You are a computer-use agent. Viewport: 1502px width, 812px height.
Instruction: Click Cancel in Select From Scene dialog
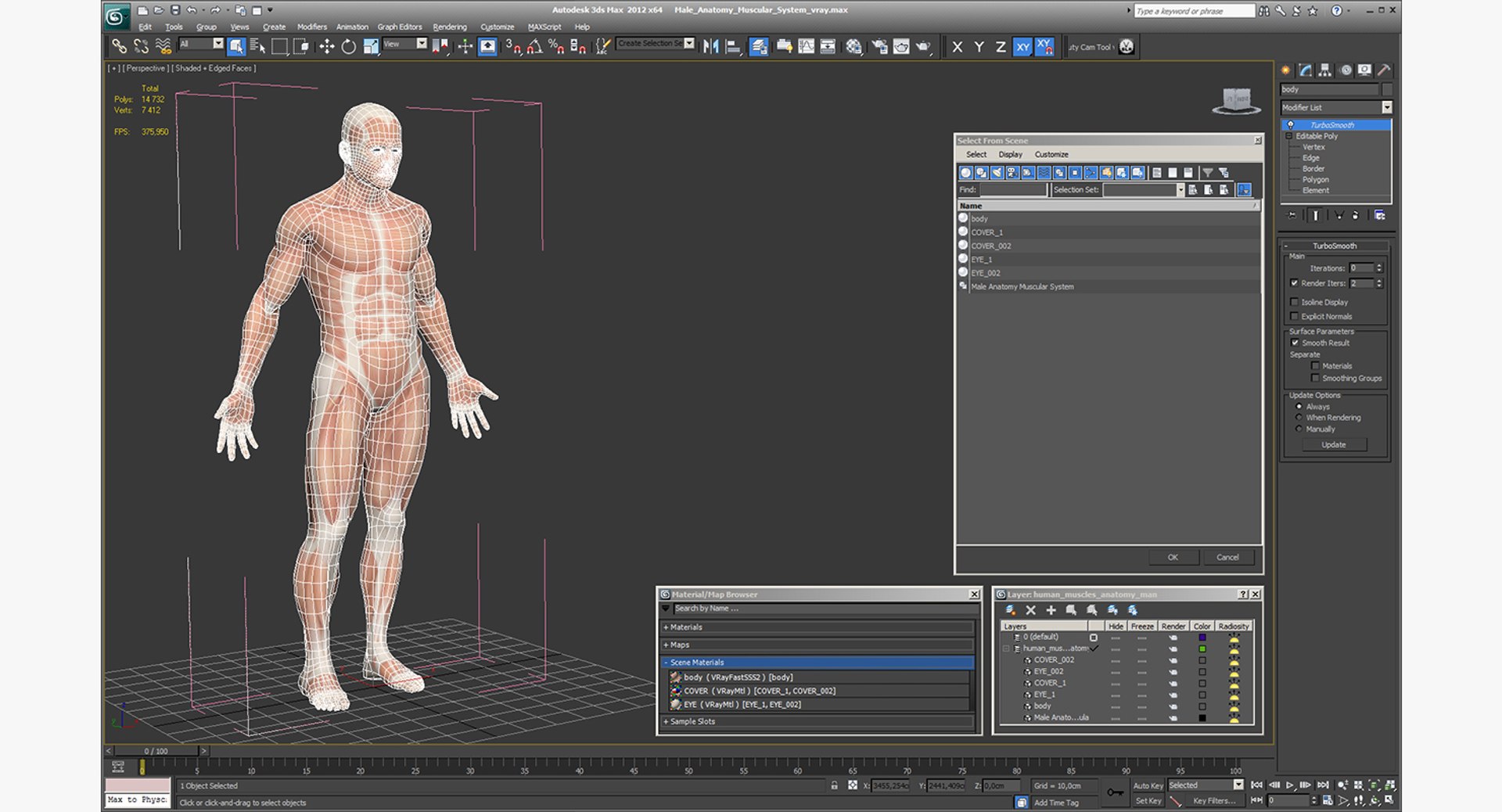1227,557
